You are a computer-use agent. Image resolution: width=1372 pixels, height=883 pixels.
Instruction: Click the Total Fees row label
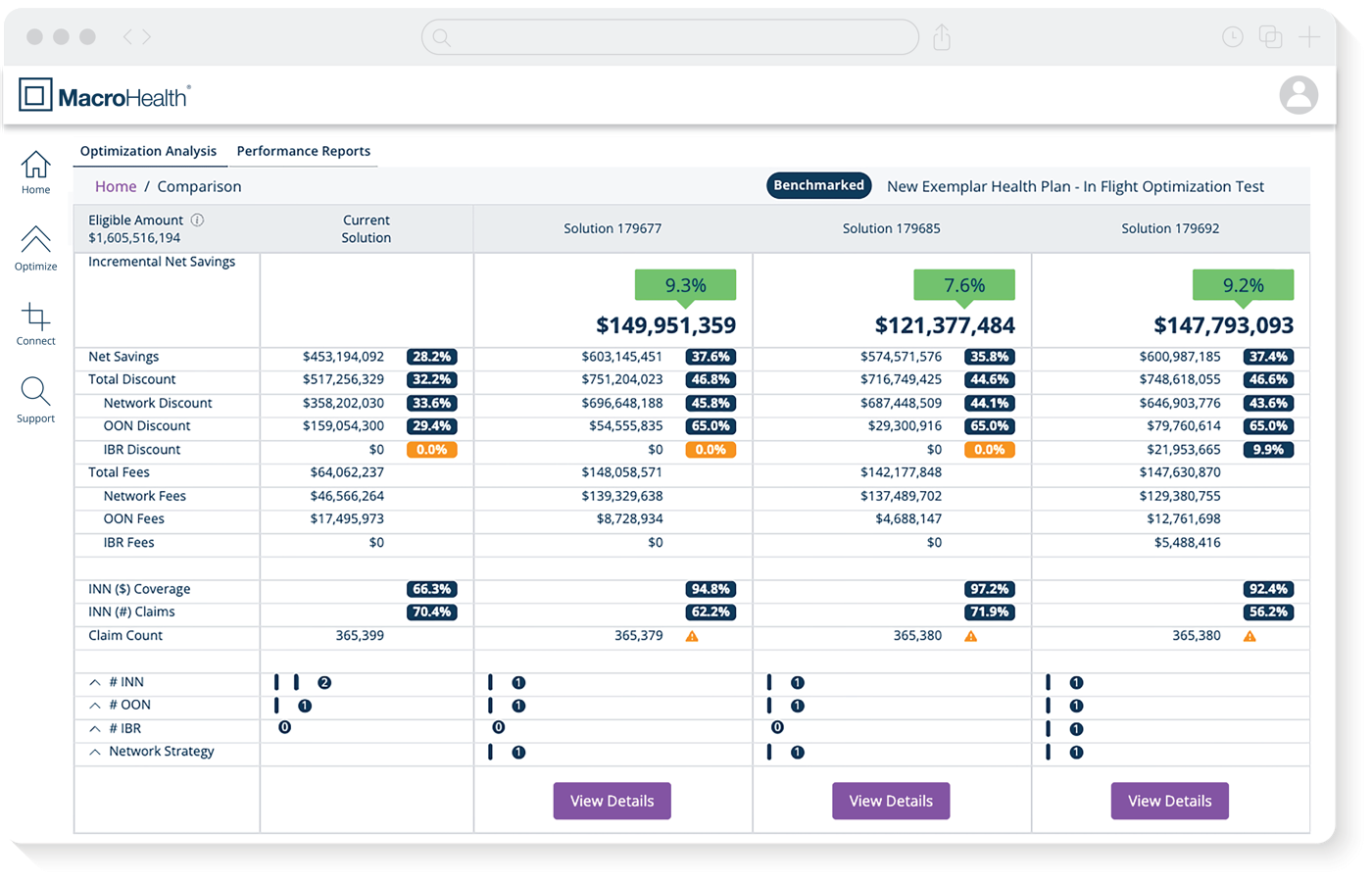click(119, 472)
